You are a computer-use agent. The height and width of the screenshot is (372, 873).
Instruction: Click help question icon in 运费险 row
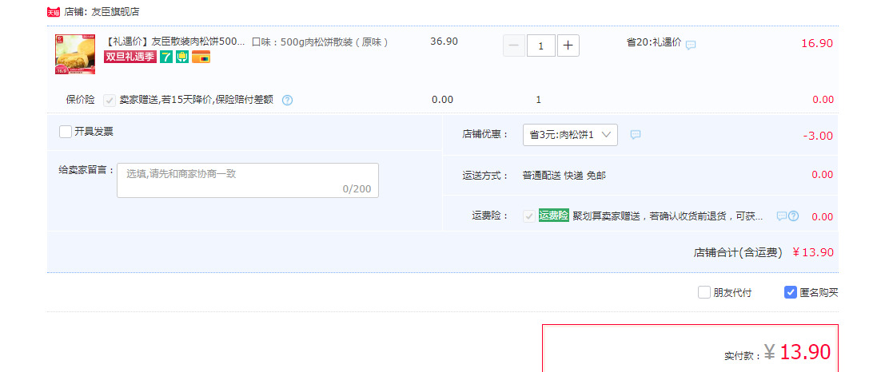point(793,216)
